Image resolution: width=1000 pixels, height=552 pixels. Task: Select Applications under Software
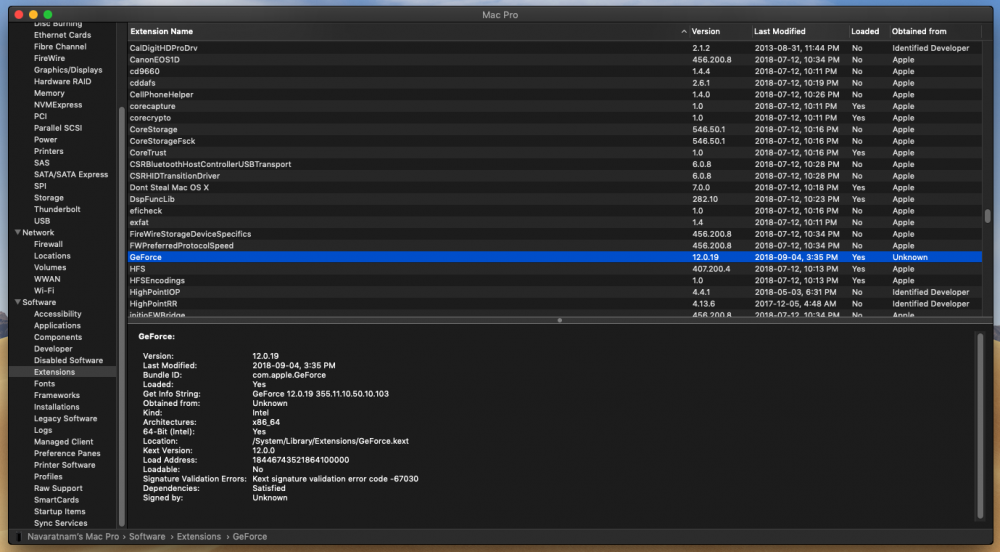(x=57, y=326)
